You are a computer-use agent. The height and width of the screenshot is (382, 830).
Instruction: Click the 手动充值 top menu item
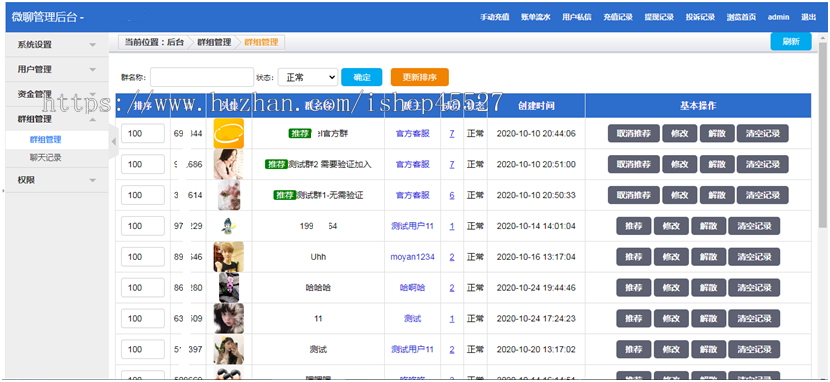(x=494, y=17)
